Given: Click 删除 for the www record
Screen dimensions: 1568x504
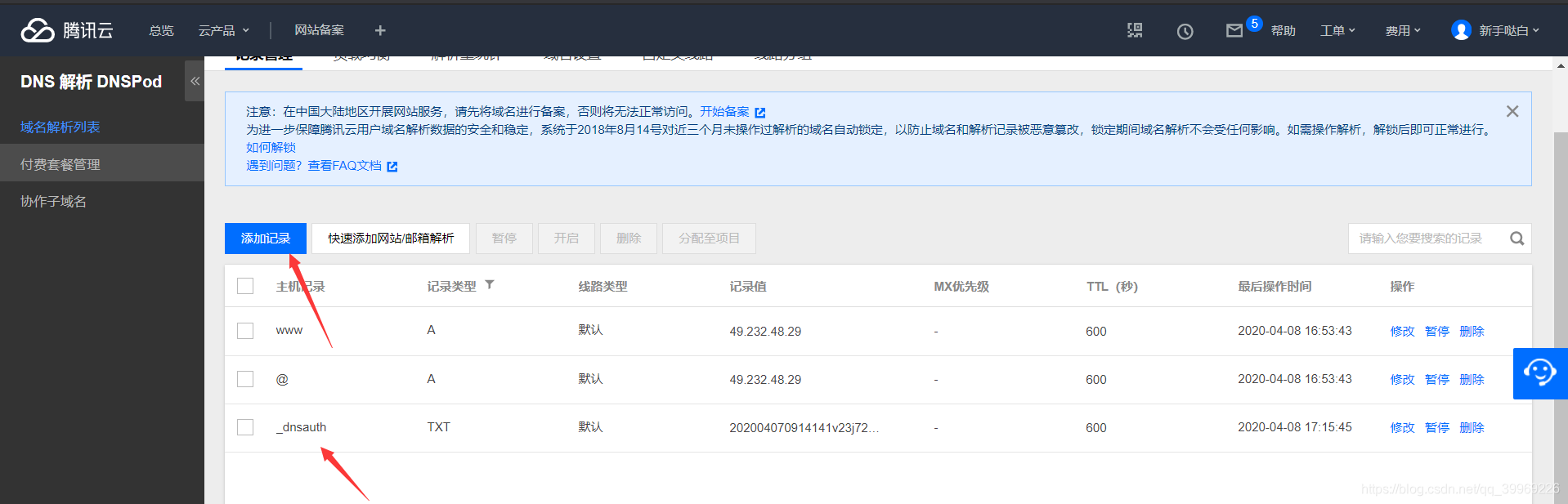Looking at the screenshot, I should (x=1472, y=331).
